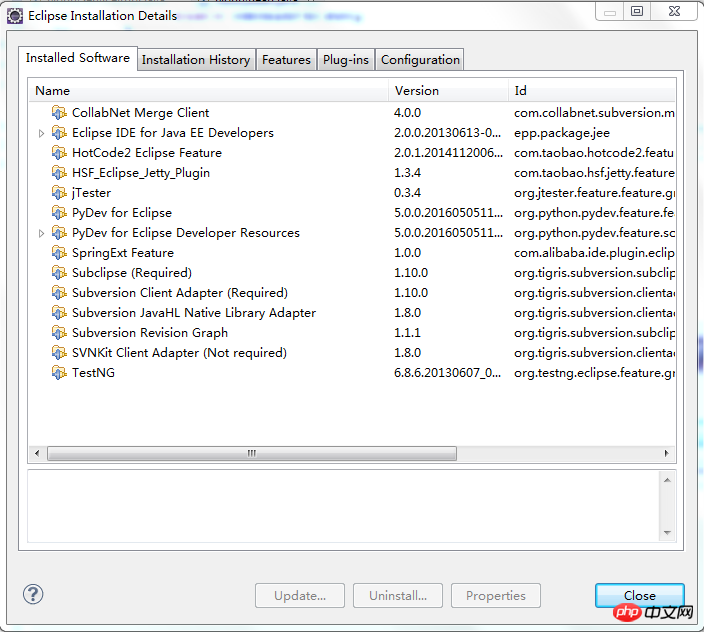Click the Subclipse (Required) feature icon
Screen dimensions: 704x632
tap(59, 272)
